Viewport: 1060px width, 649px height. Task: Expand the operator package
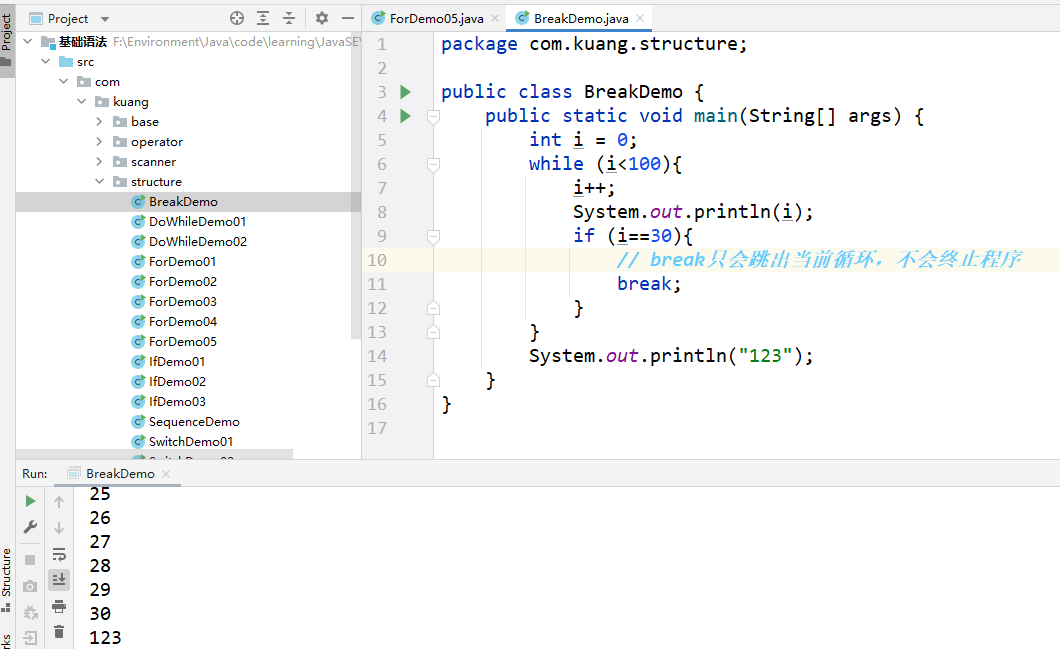(99, 141)
